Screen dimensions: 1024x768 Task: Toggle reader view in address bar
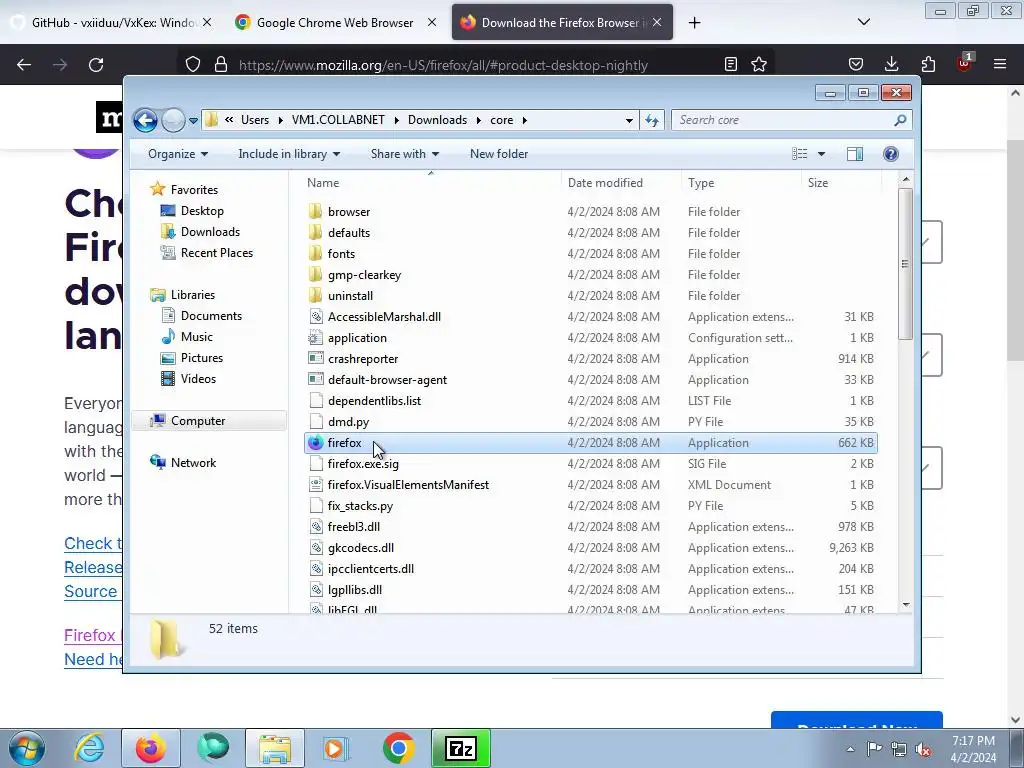coord(731,64)
